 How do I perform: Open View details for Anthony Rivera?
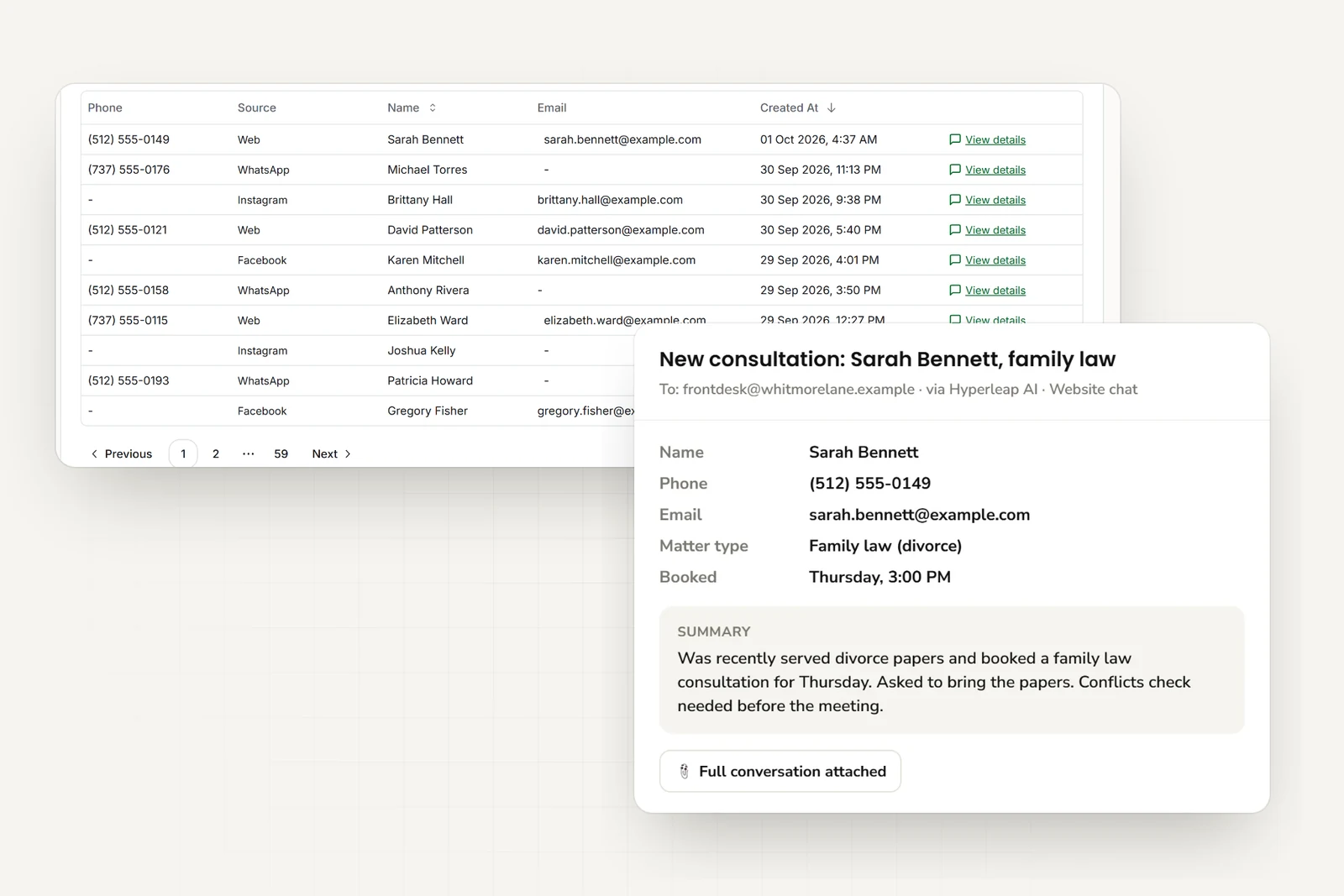[995, 291]
